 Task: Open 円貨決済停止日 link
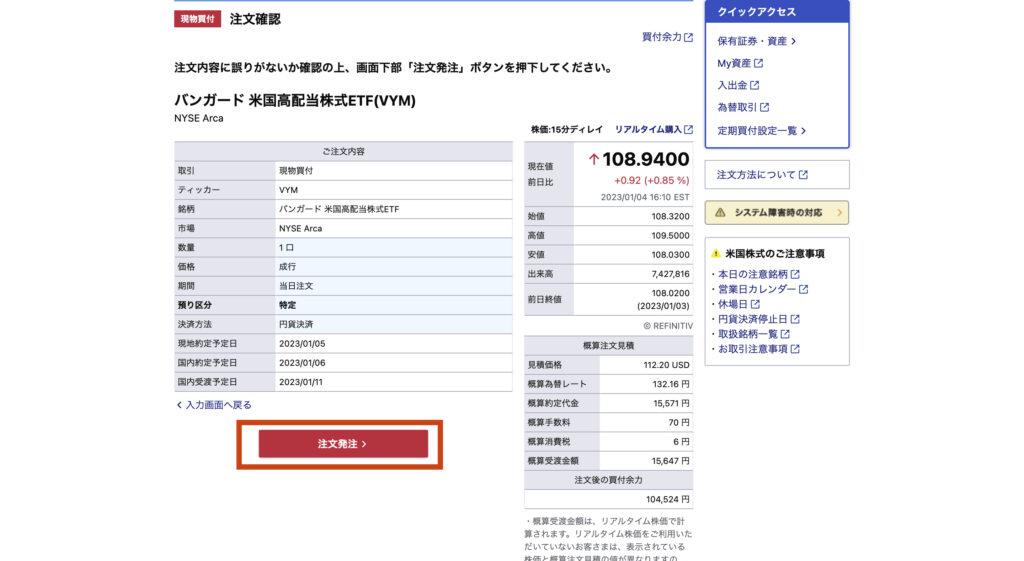pos(752,319)
